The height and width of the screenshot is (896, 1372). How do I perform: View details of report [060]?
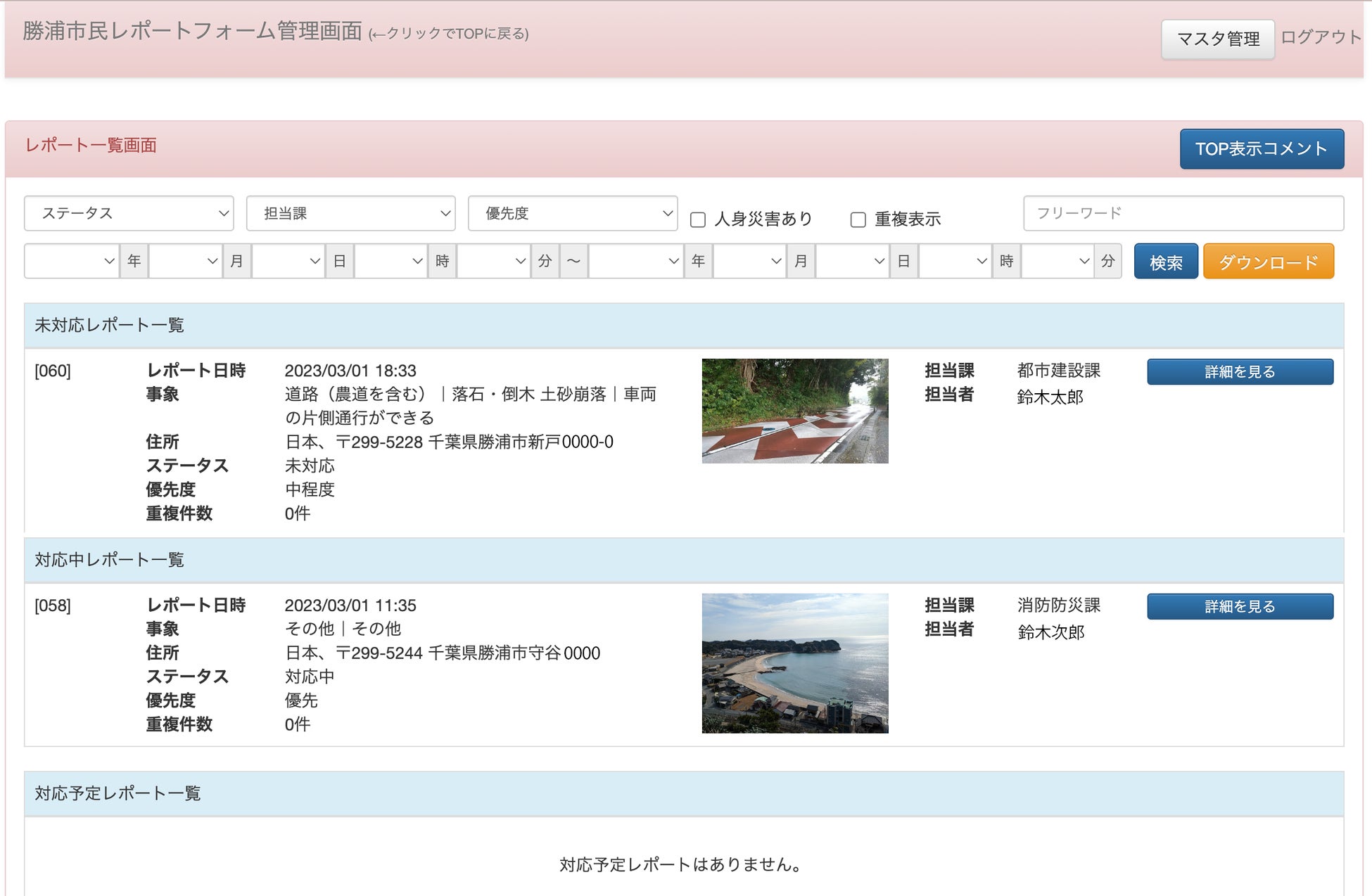point(1239,372)
